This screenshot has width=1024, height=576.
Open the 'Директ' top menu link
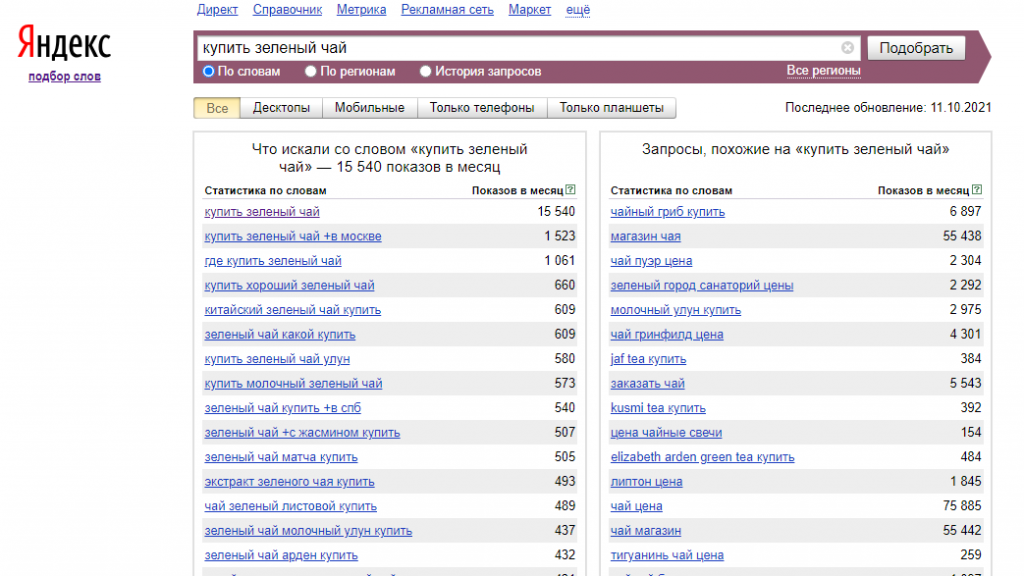[217, 10]
